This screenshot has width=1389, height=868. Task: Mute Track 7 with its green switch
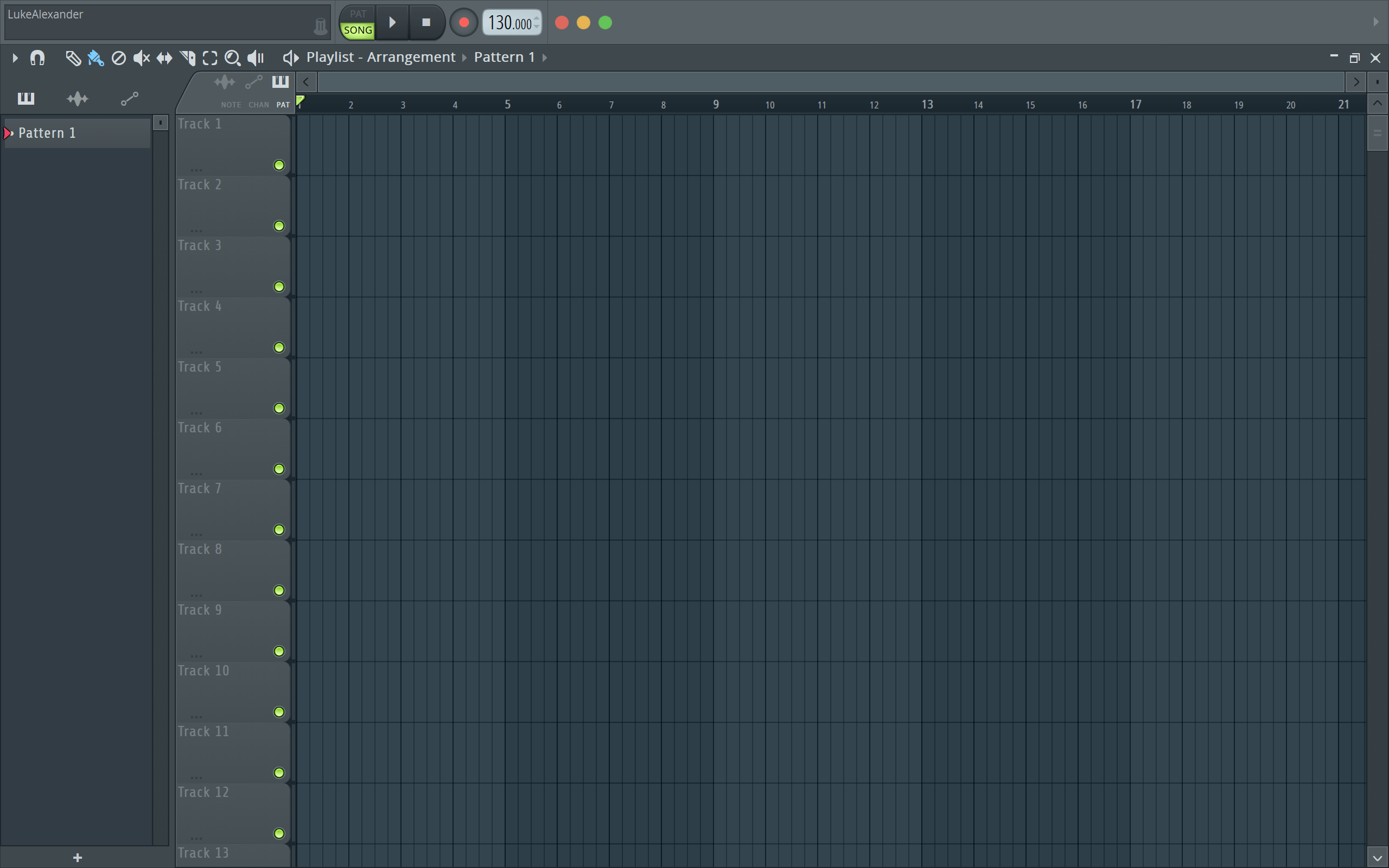coord(279,530)
